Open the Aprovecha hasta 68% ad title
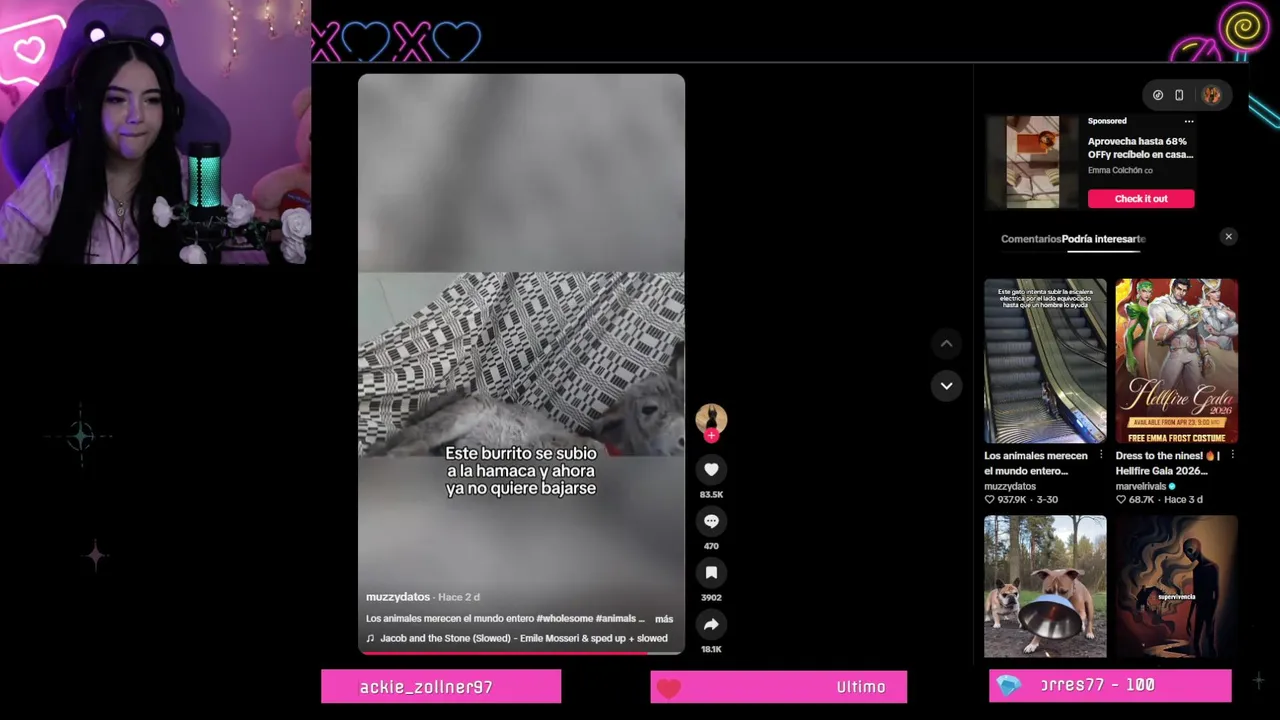The height and width of the screenshot is (720, 1280). coord(1140,148)
